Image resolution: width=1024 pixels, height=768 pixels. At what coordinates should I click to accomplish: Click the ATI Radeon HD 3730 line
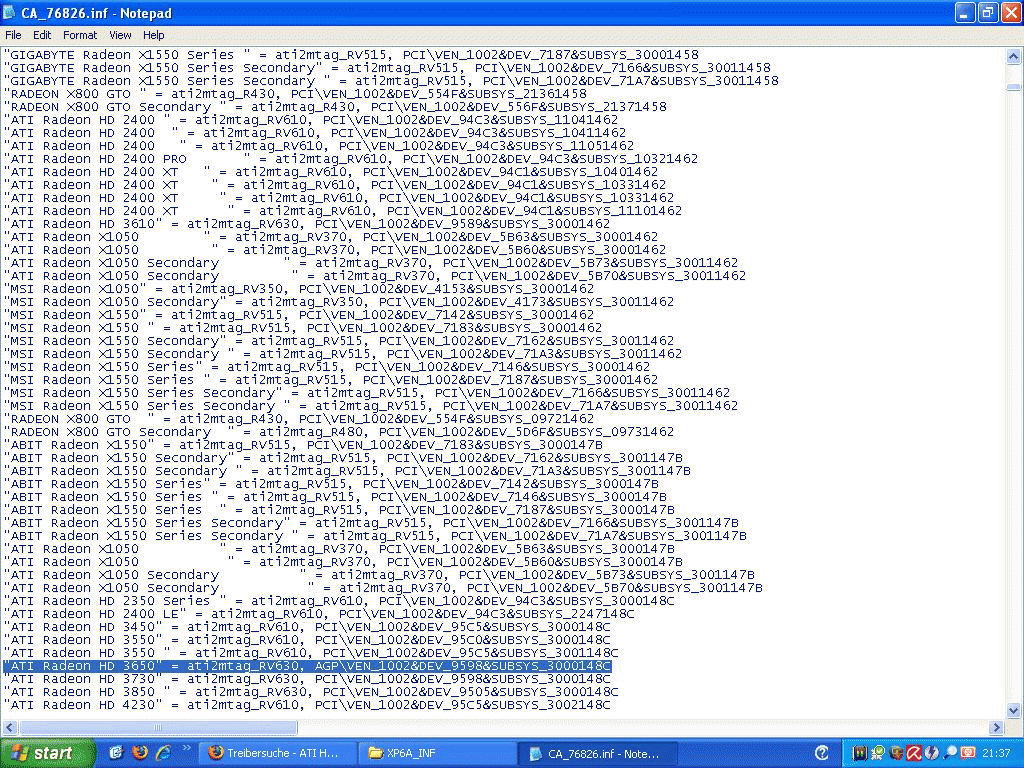pos(308,679)
